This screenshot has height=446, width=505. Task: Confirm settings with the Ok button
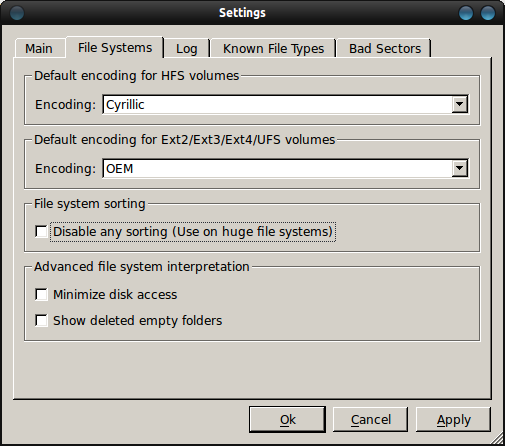287,419
